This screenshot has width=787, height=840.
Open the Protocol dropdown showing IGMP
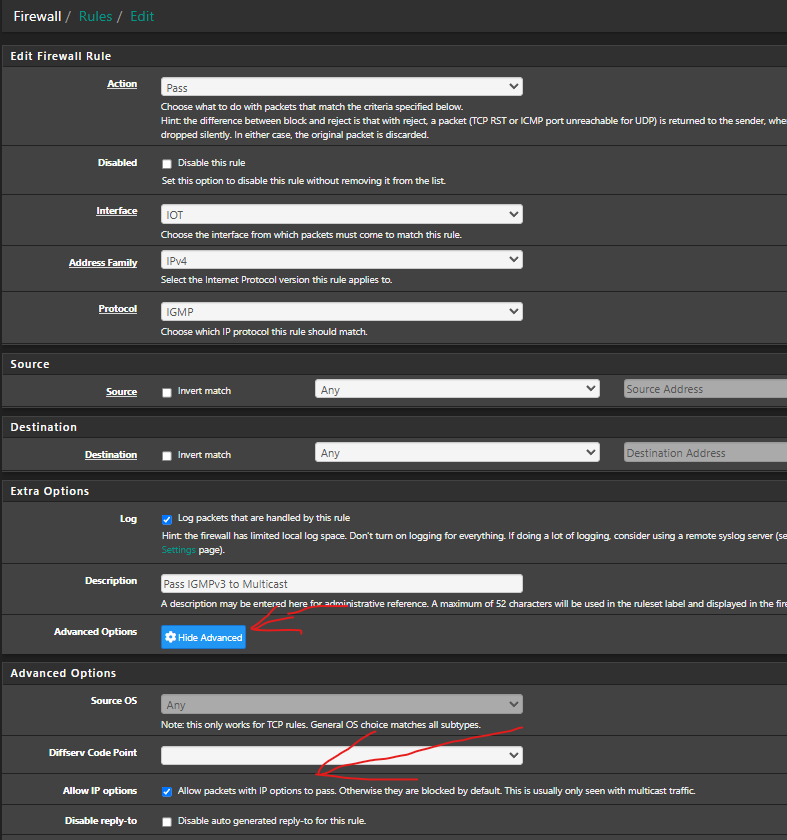point(341,312)
